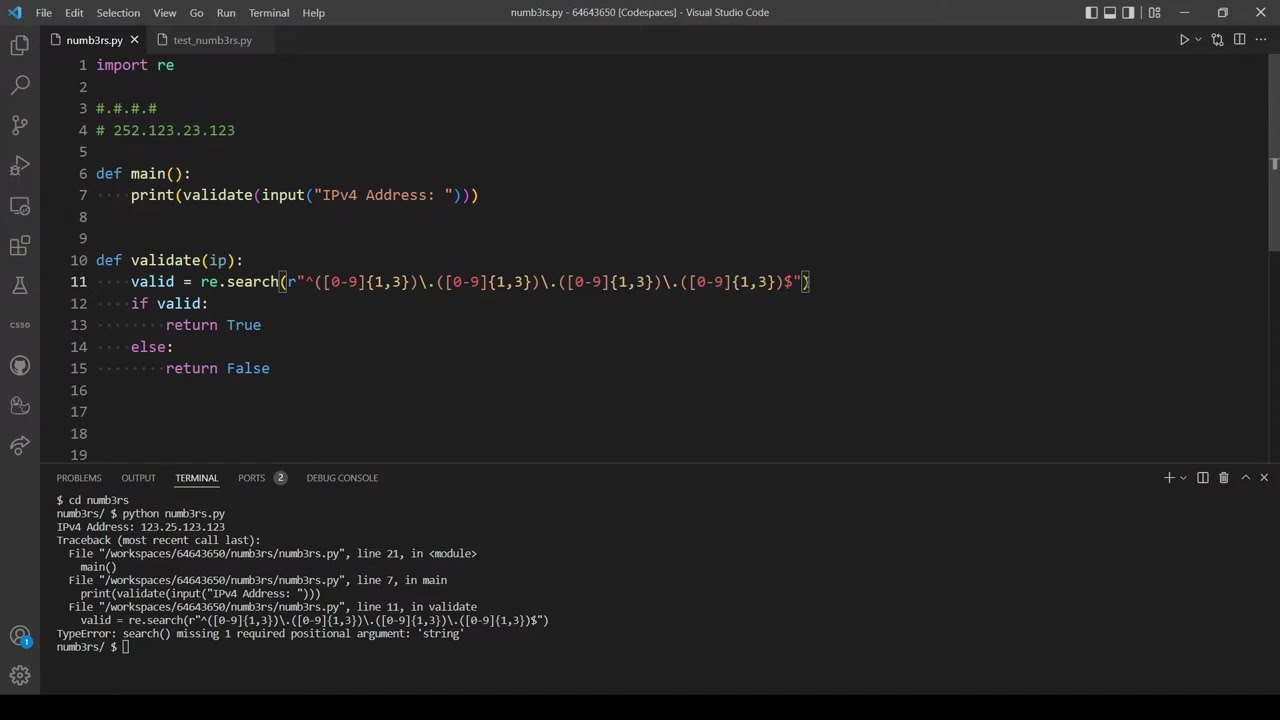Open the Terminal menu
1280x720 pixels.
(x=269, y=13)
